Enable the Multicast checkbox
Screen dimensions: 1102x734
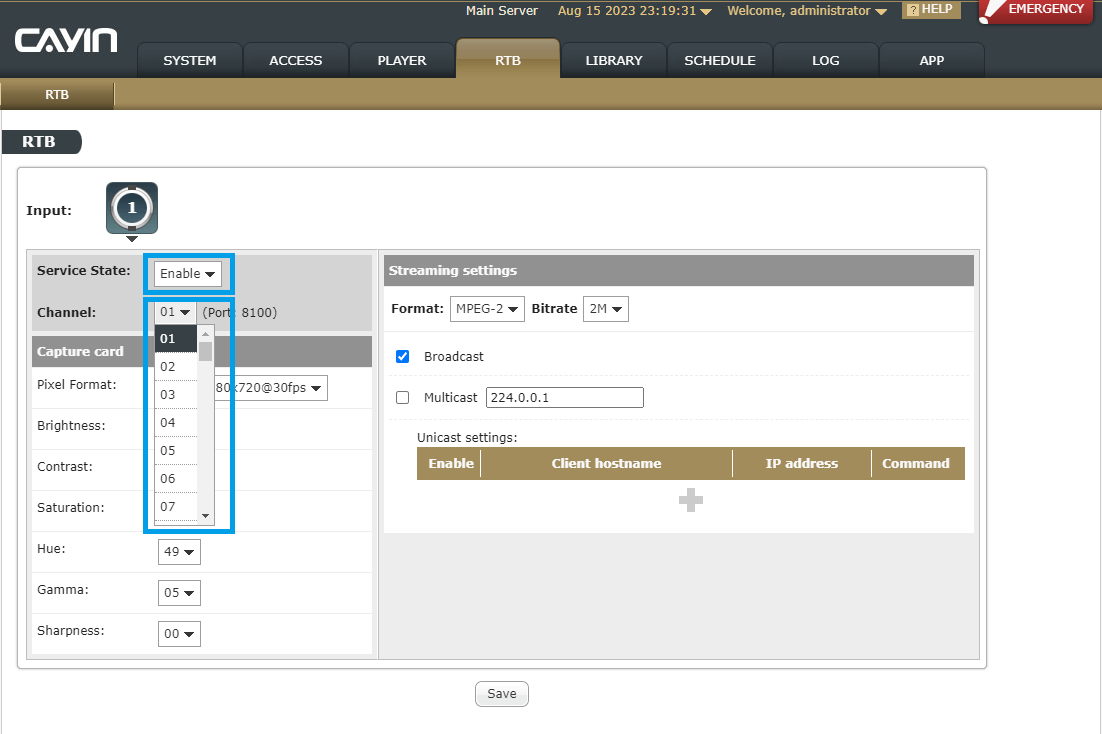click(x=403, y=397)
